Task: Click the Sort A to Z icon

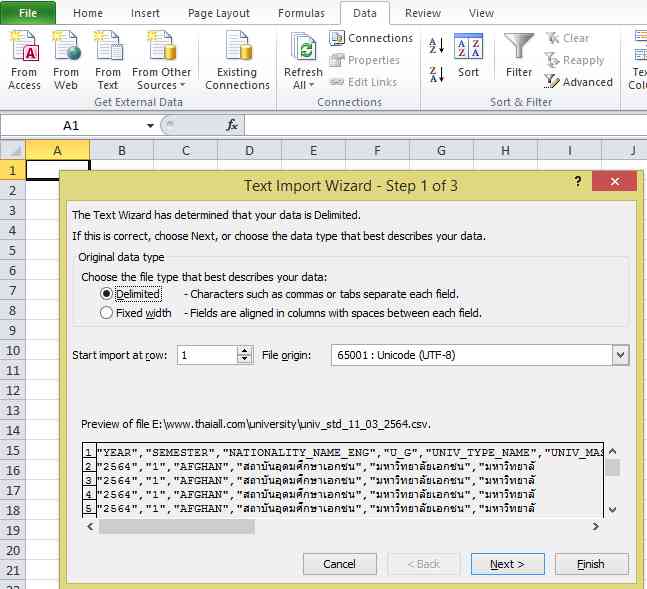Action: tap(437, 46)
